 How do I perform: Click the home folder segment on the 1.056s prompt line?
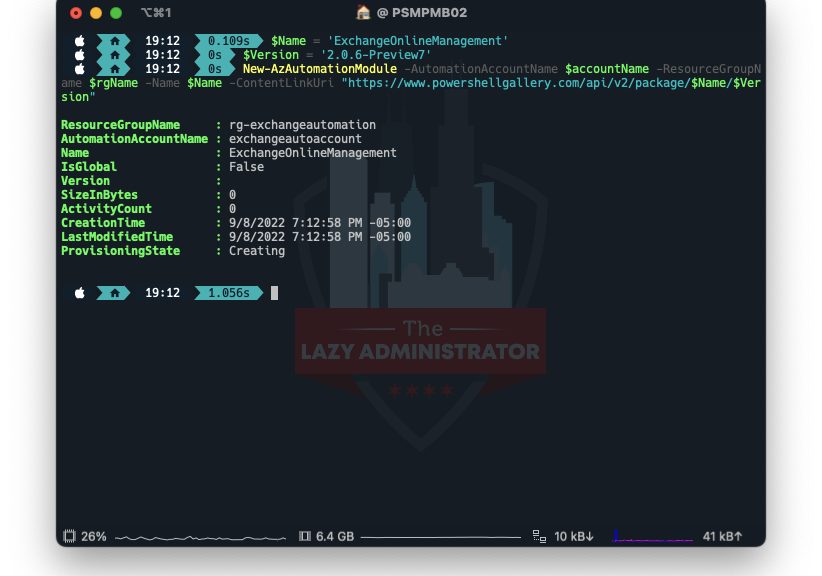click(x=114, y=293)
